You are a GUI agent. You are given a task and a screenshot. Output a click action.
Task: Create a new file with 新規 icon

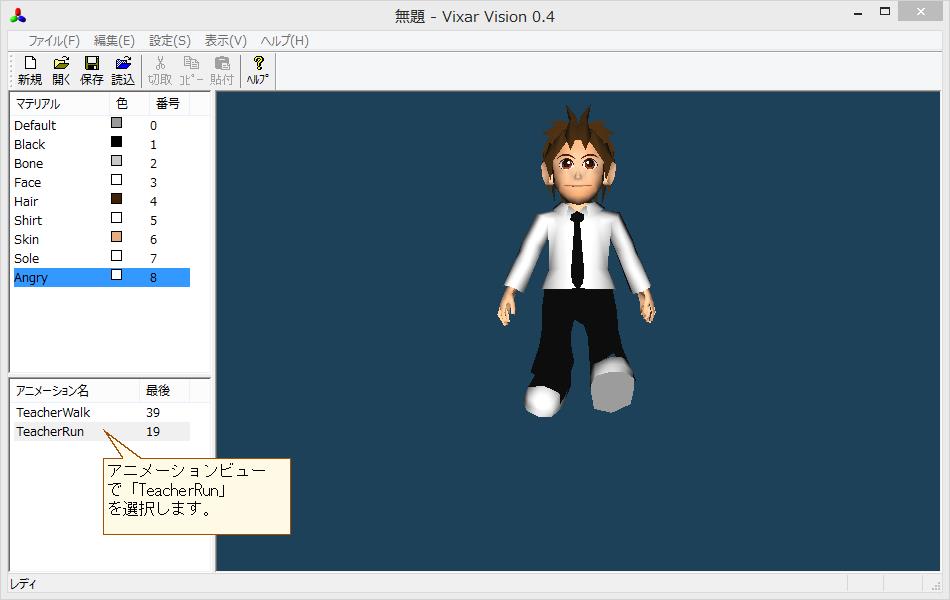pyautogui.click(x=29, y=68)
